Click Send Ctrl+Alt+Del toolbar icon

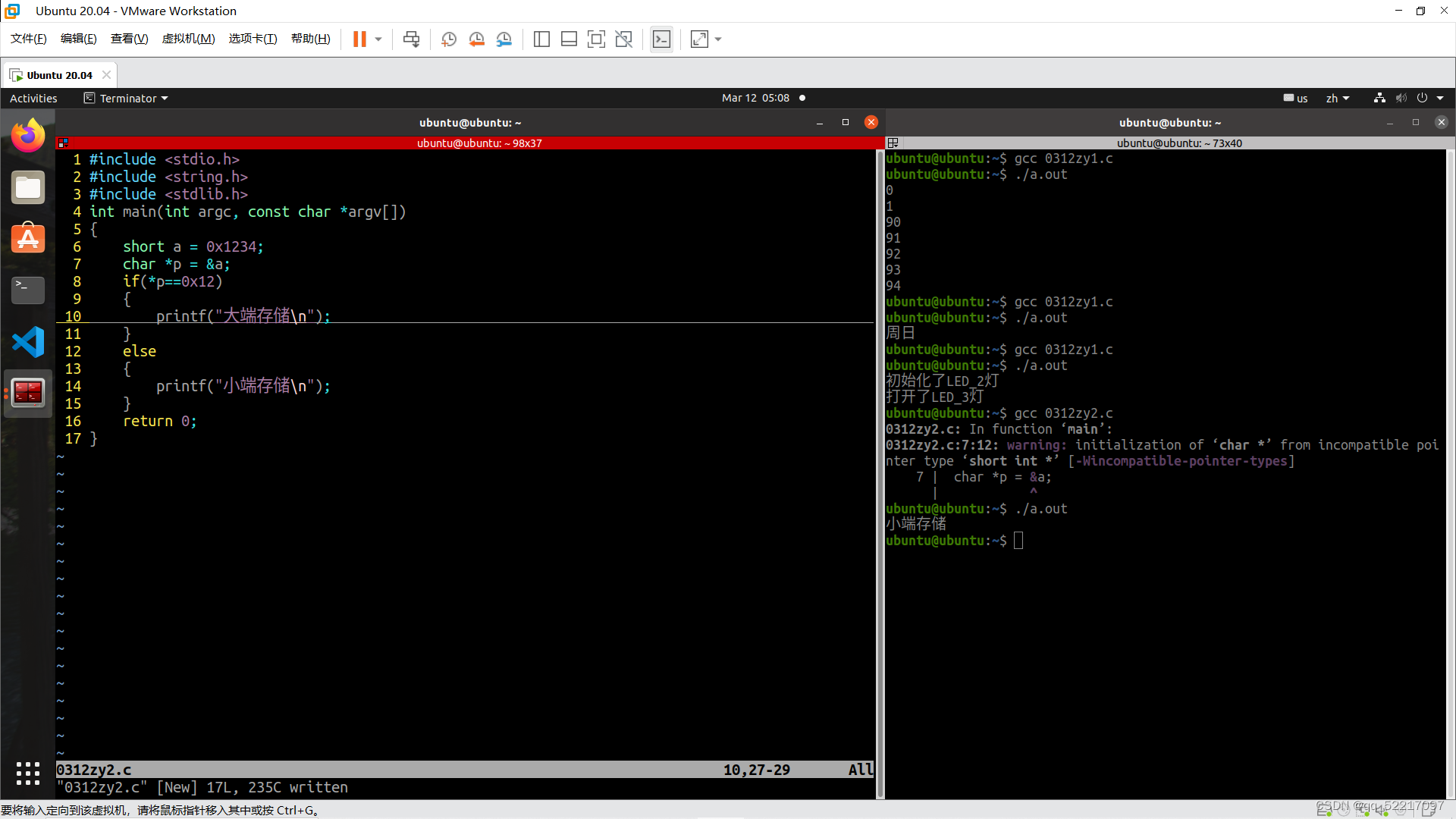[411, 39]
